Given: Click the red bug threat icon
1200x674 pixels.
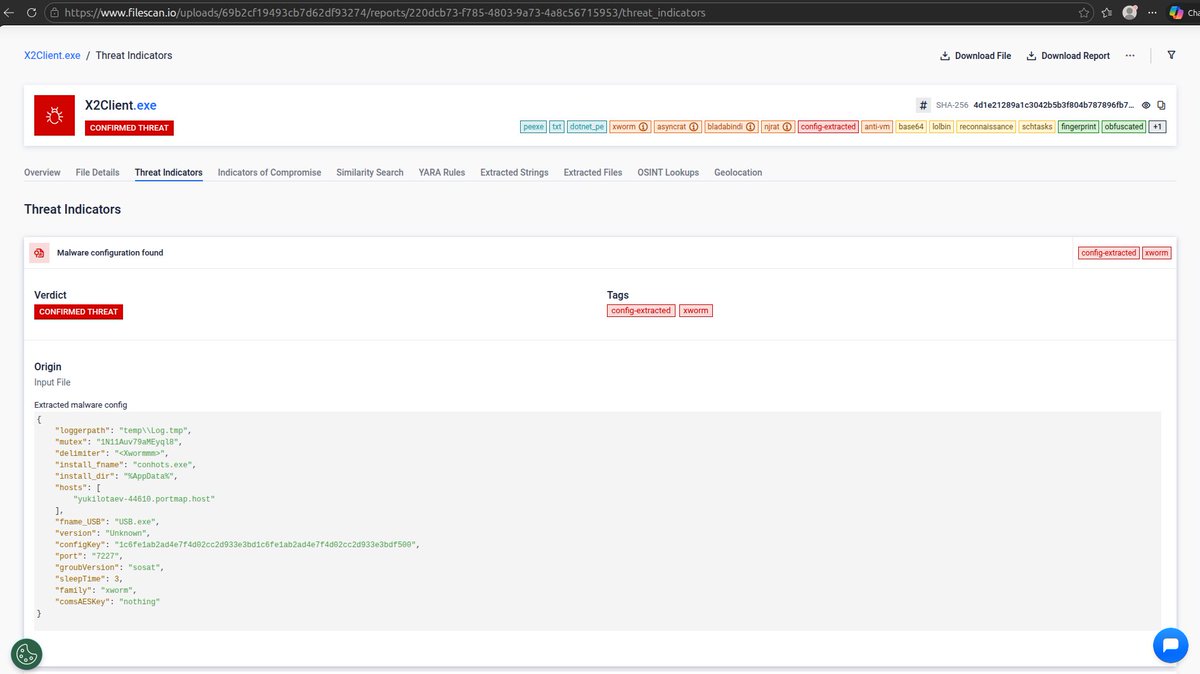Looking at the screenshot, I should (55, 116).
